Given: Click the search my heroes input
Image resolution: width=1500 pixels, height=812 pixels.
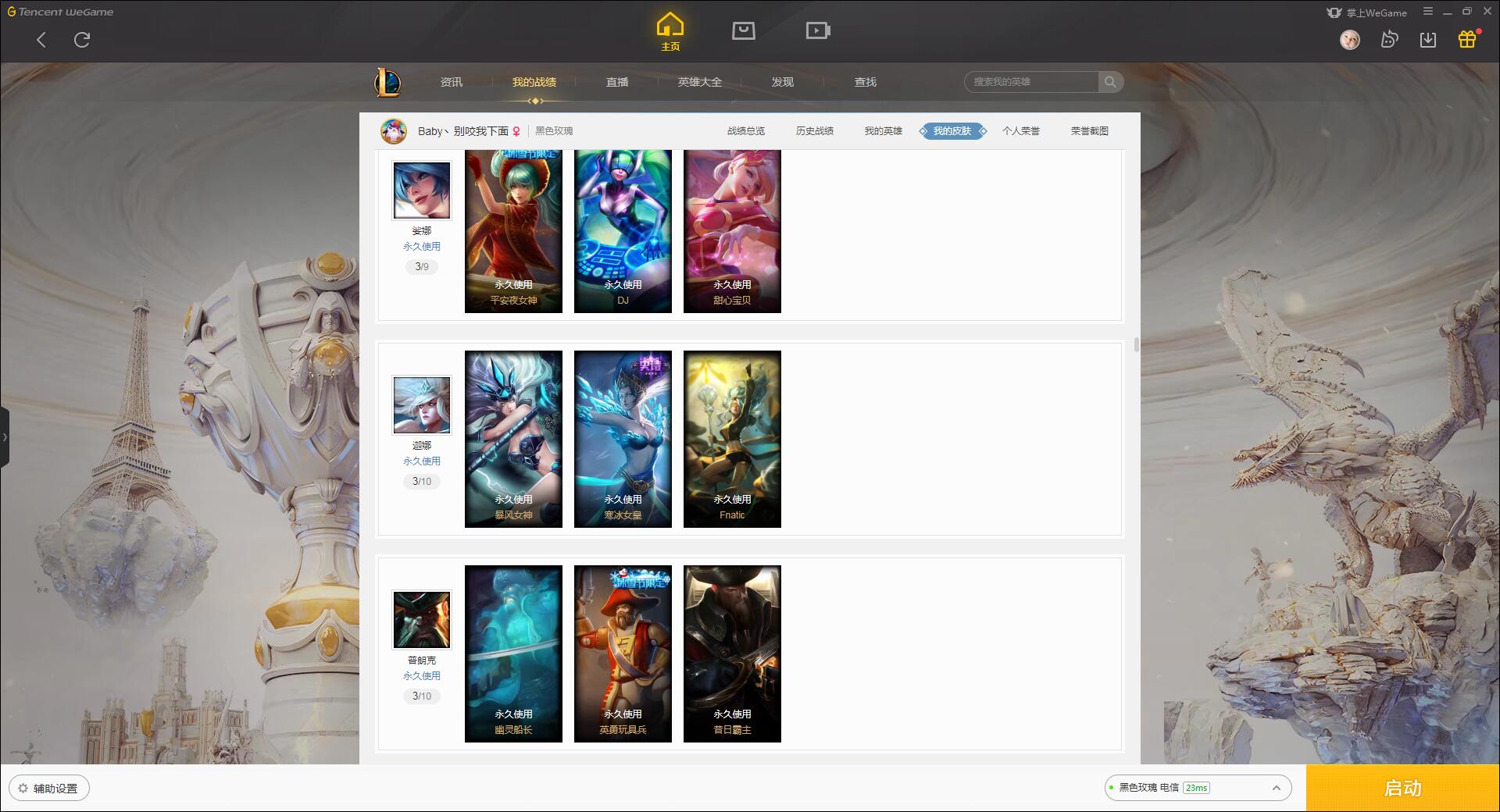Looking at the screenshot, I should pos(1032,82).
